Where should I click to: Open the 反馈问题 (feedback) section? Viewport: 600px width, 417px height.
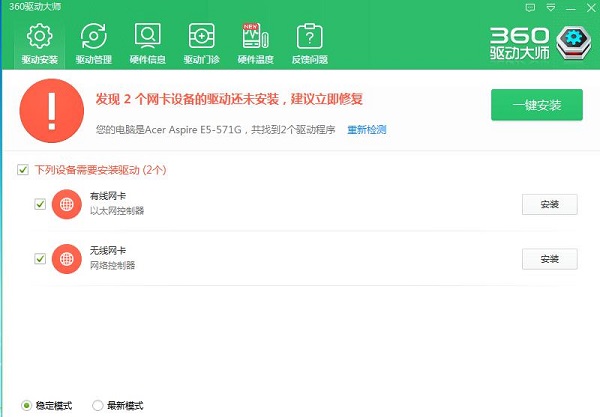pos(309,44)
